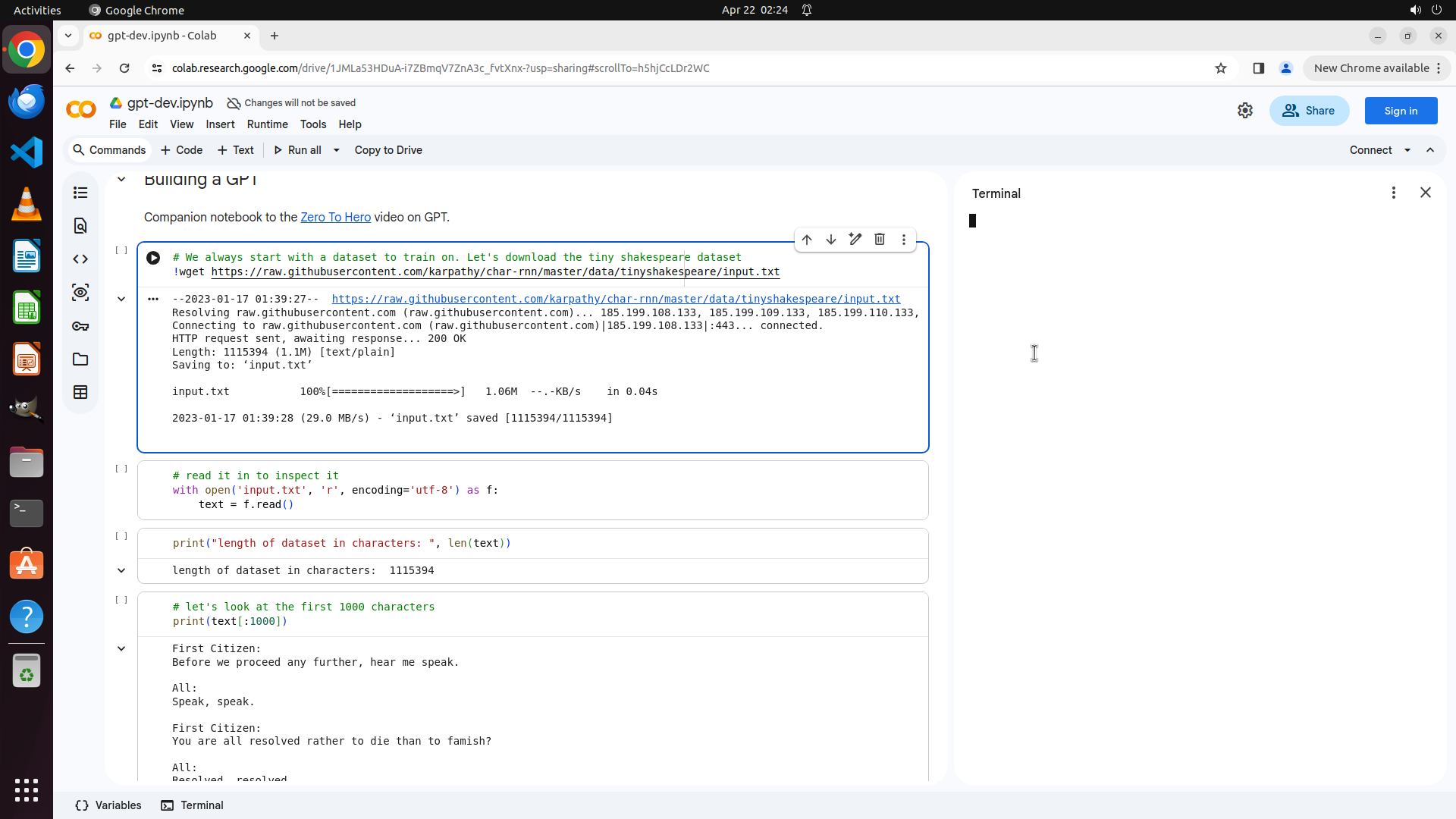The height and width of the screenshot is (819, 1456).
Task: Open the code snippets sidebar icon
Action: pyautogui.click(x=80, y=259)
